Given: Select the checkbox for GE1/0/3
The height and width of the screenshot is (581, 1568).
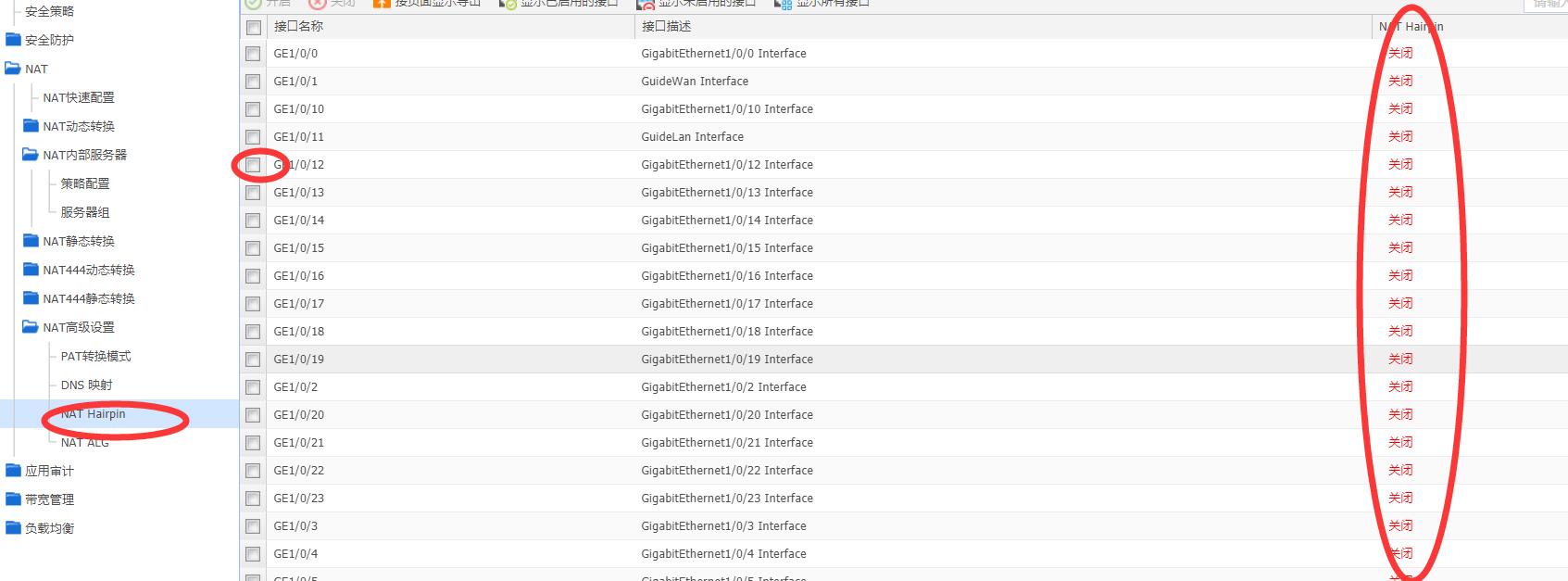Looking at the screenshot, I should [253, 526].
